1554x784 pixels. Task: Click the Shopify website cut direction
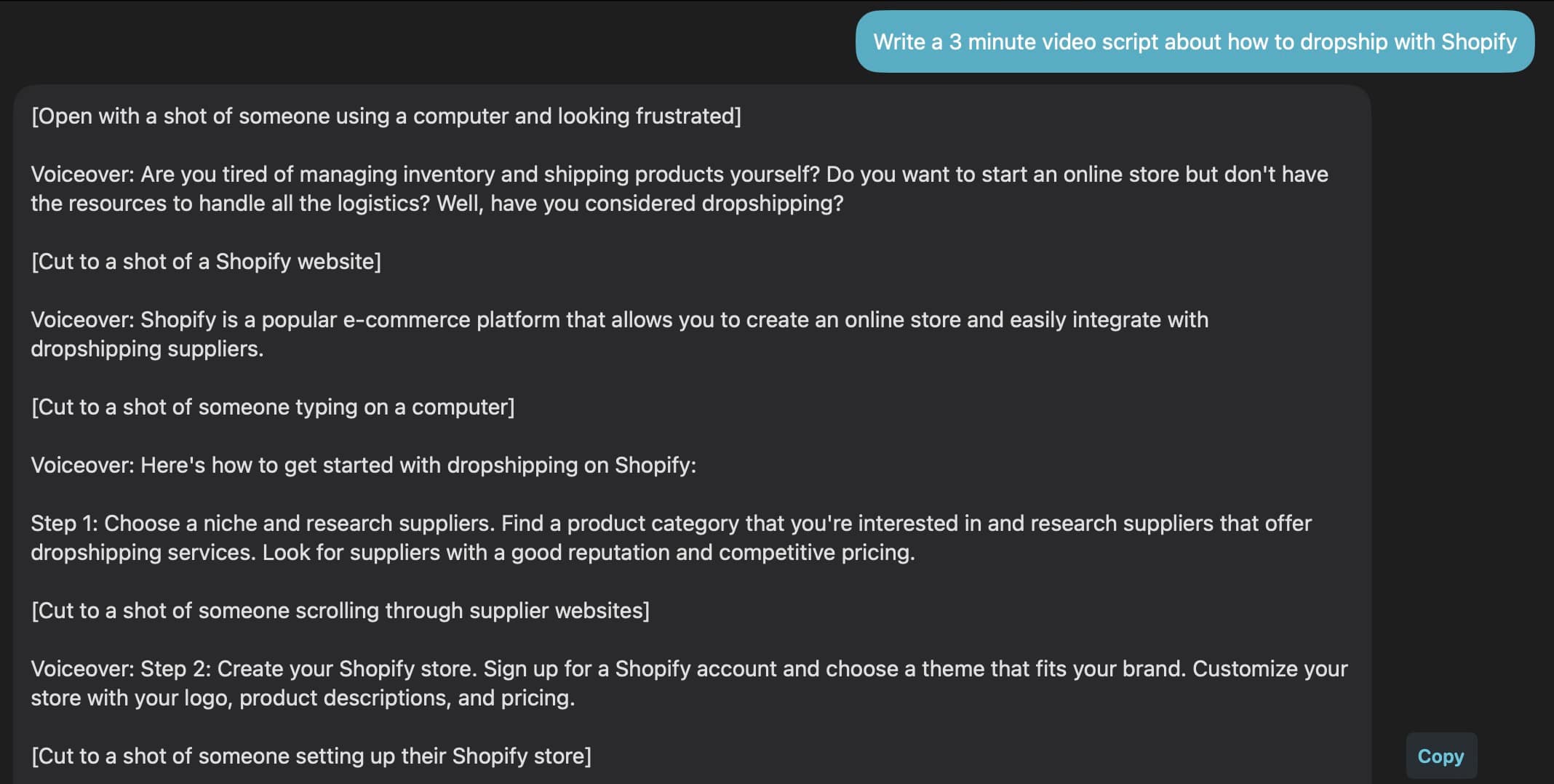click(x=206, y=261)
